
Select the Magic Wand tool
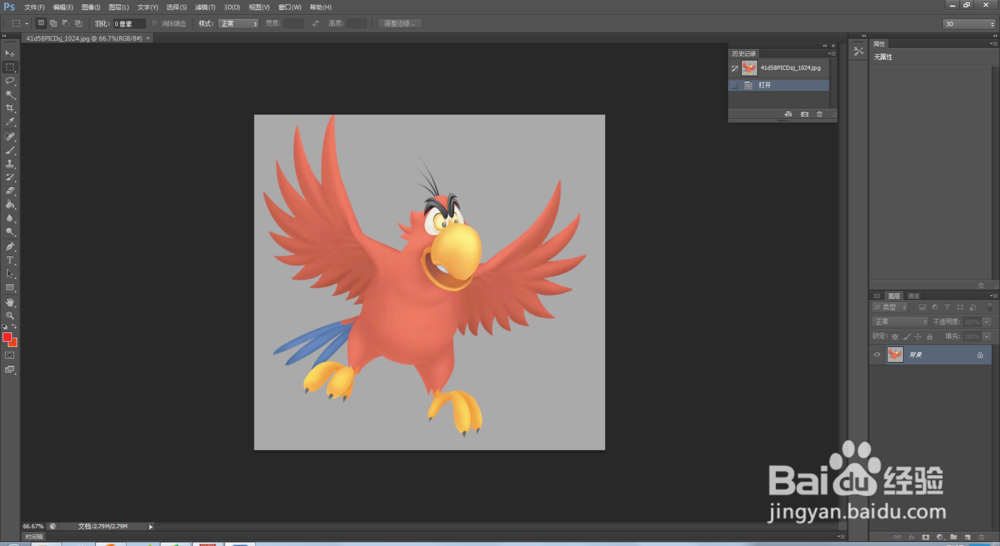pyautogui.click(x=10, y=94)
